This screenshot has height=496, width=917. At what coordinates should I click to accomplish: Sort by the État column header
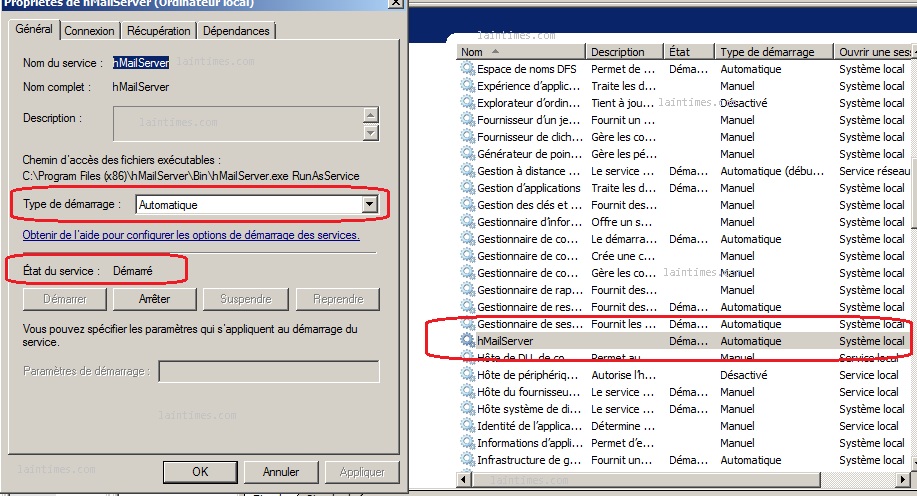click(x=690, y=52)
